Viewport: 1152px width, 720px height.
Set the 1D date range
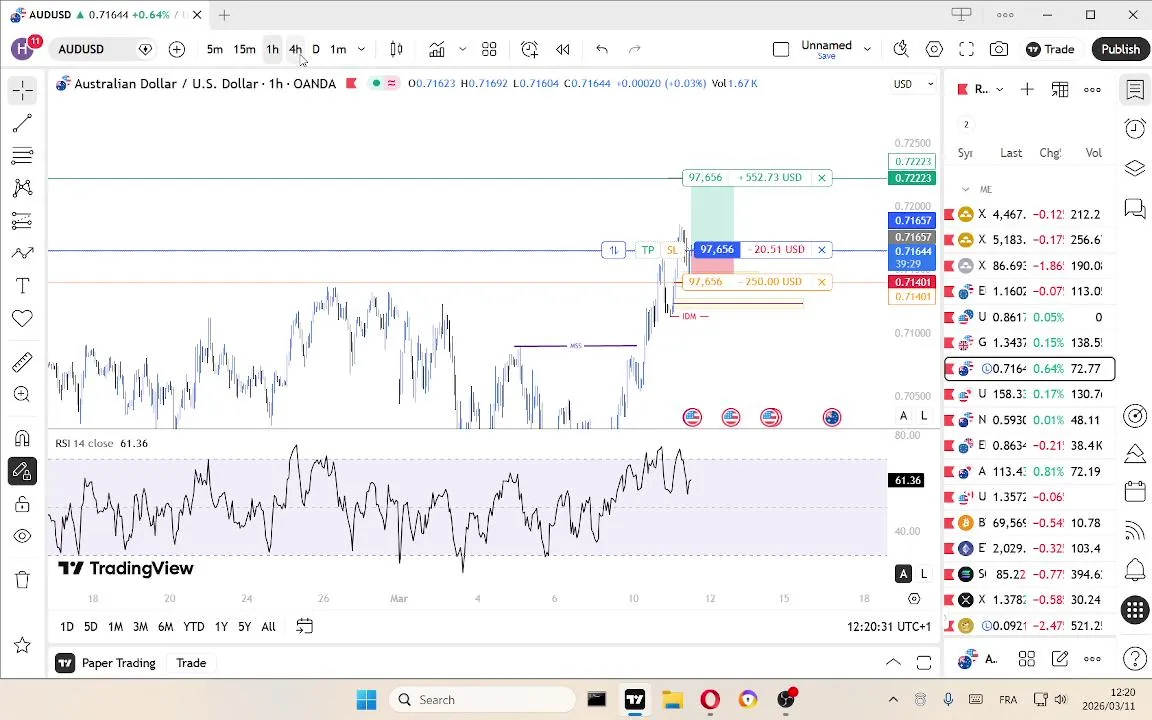coord(67,627)
